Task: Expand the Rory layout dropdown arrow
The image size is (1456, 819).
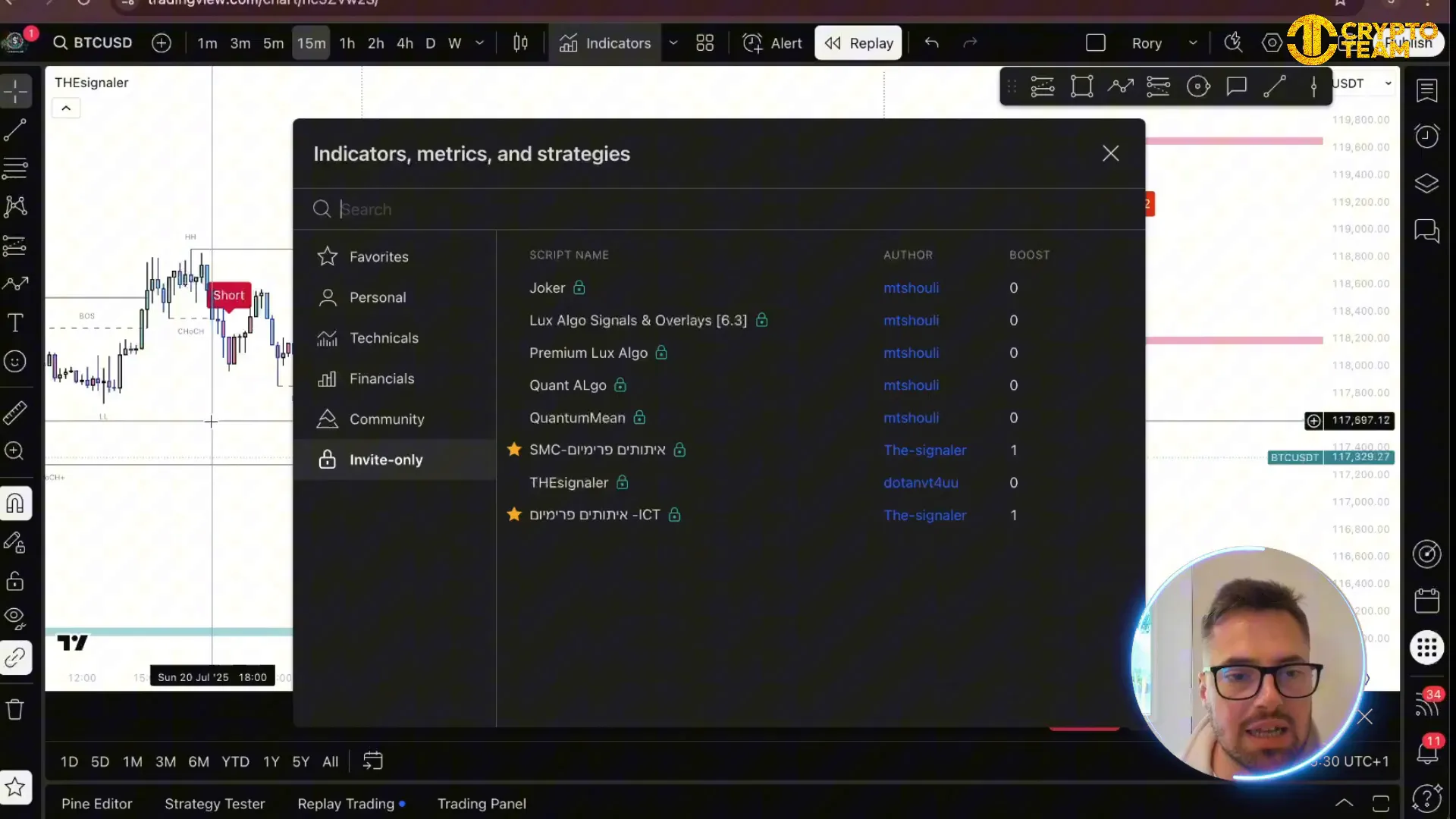Action: tap(1193, 43)
